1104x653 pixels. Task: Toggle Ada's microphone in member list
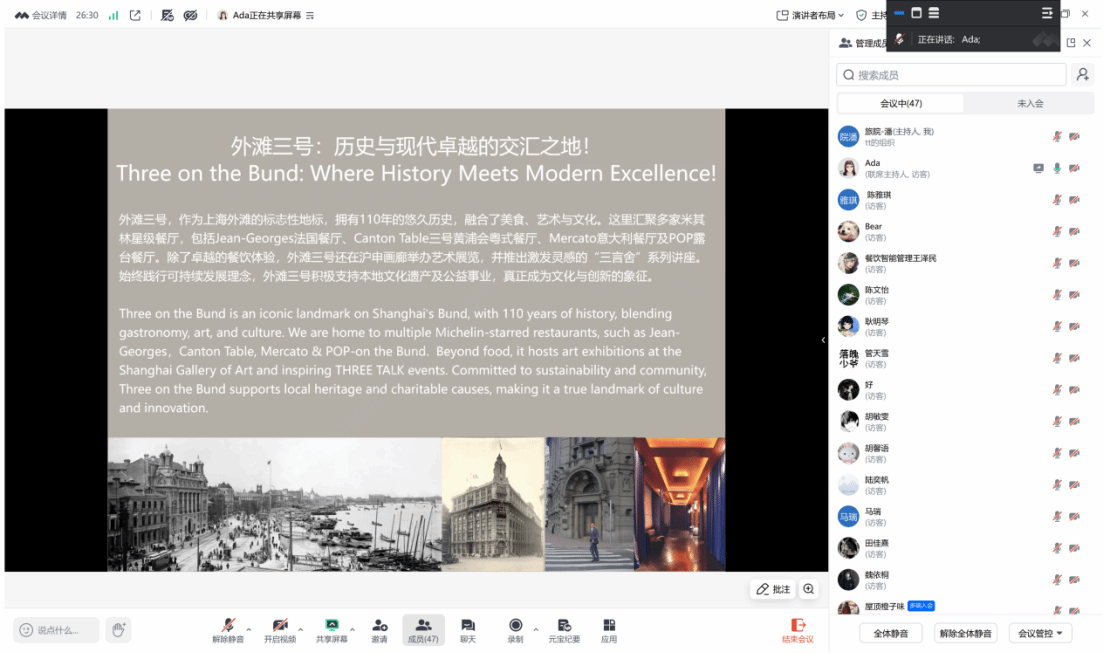(1057, 168)
